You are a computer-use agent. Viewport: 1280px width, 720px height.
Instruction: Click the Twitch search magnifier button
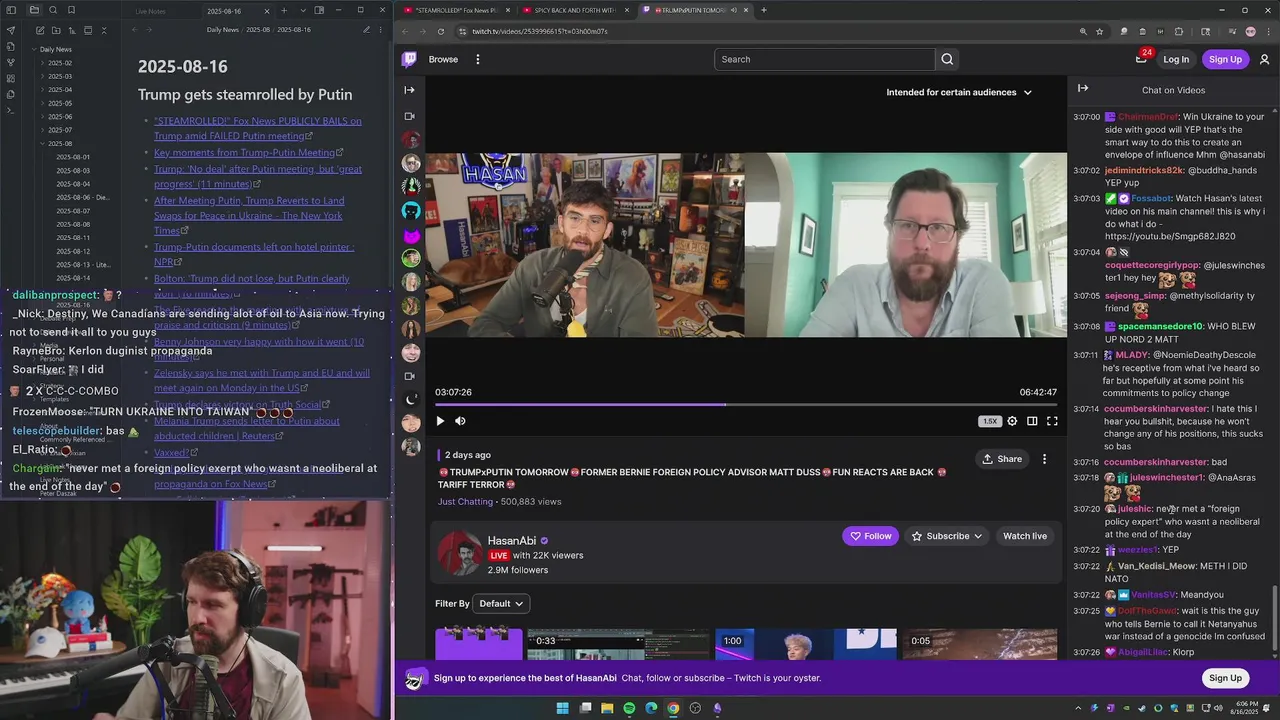pos(947,59)
